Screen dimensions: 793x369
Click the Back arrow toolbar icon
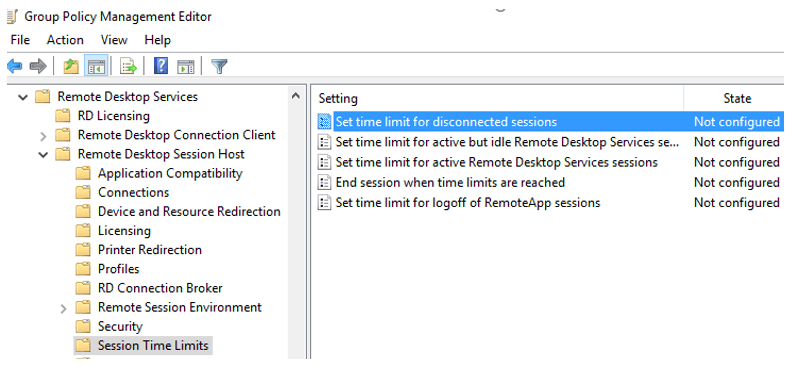tap(15, 66)
